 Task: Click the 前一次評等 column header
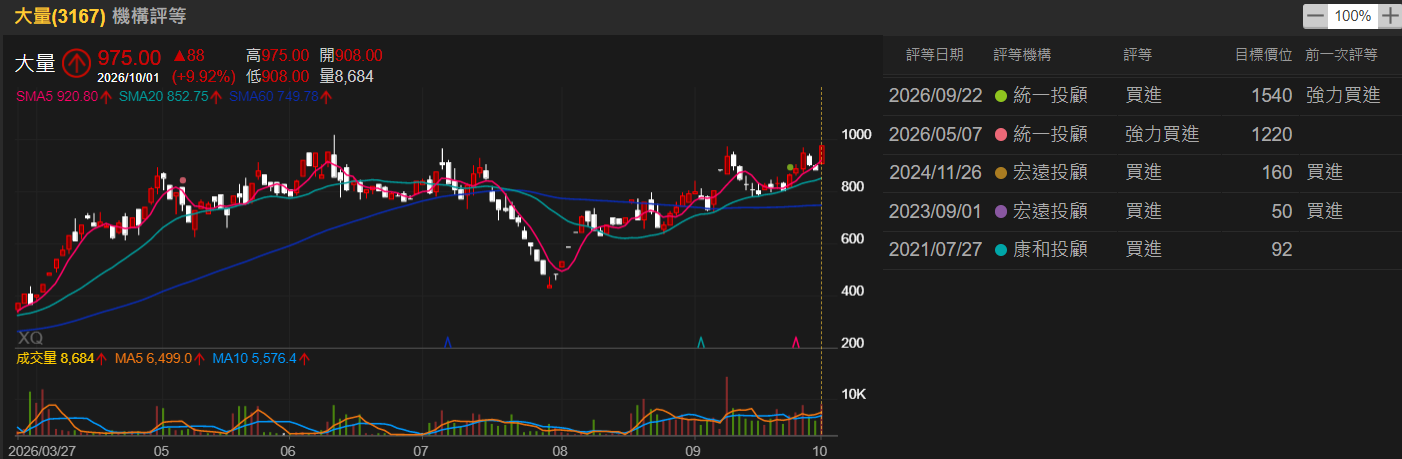[x=1342, y=55]
